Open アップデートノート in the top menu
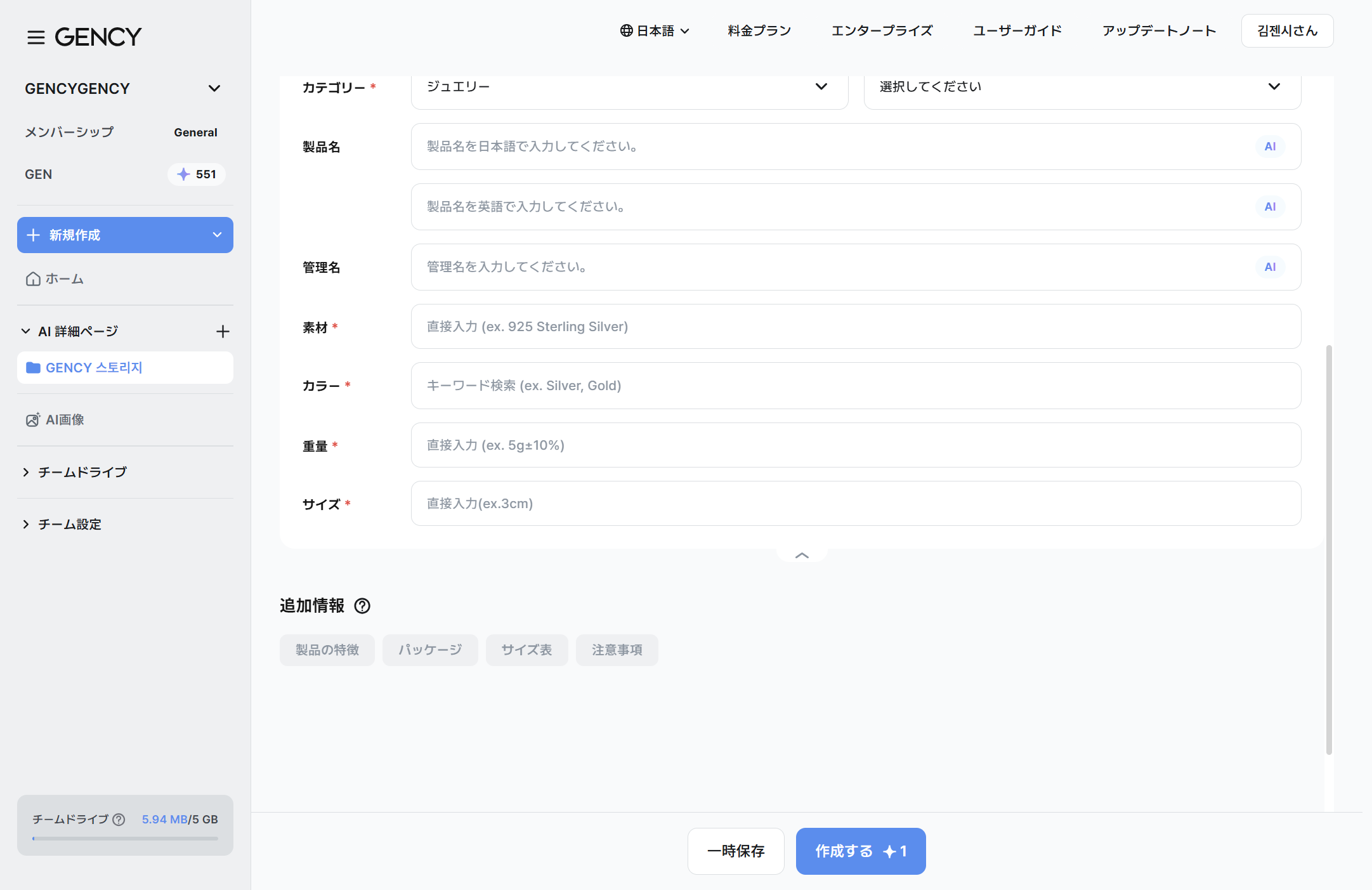 click(x=1159, y=30)
